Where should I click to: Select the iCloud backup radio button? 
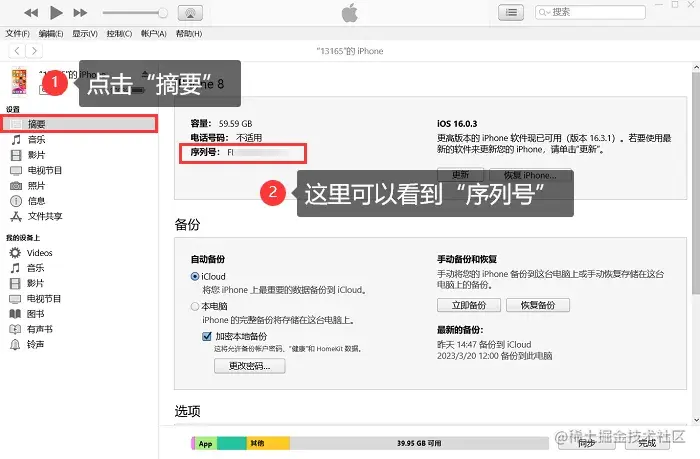point(195,276)
